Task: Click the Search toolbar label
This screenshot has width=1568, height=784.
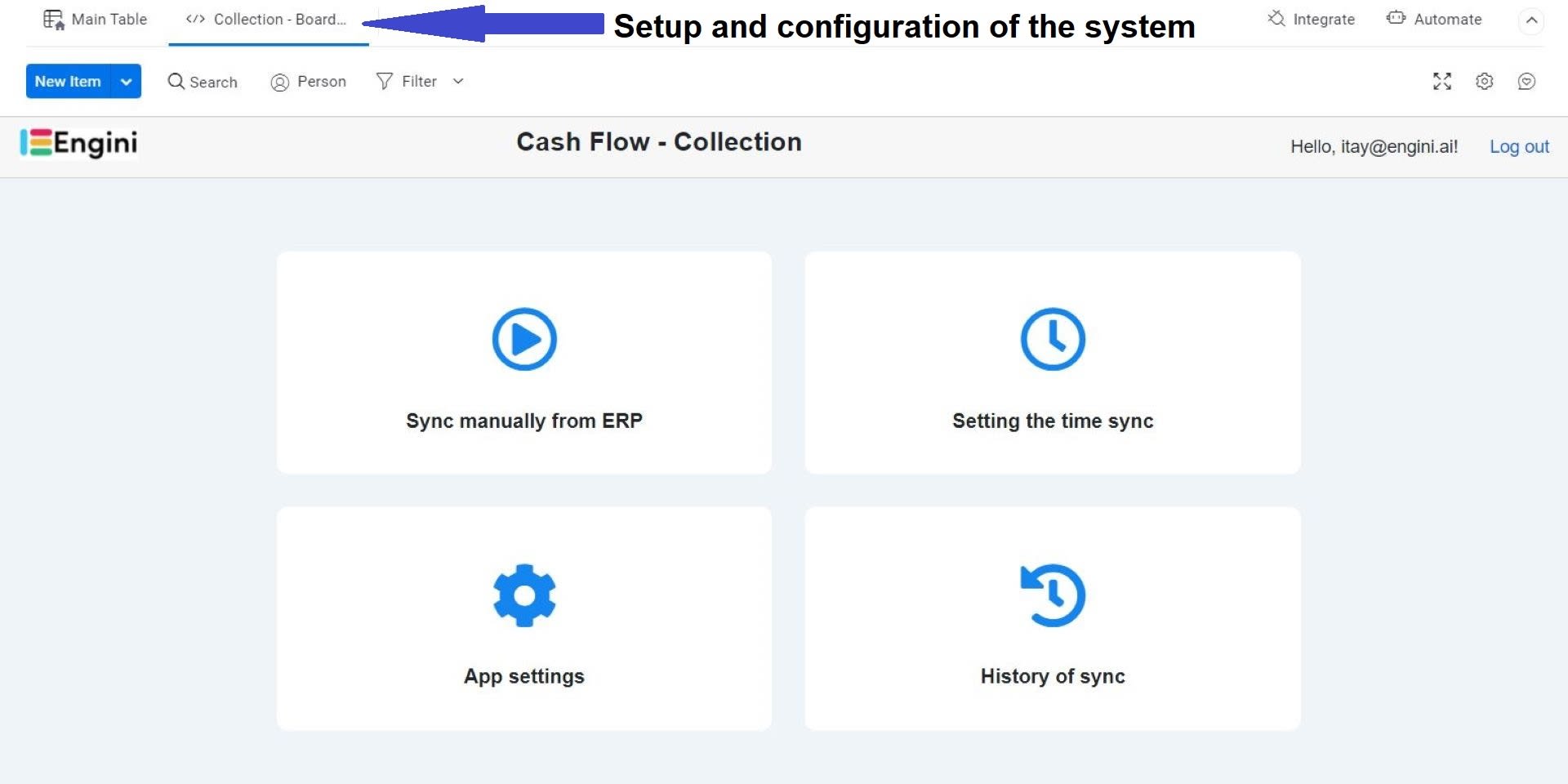Action: [x=214, y=82]
